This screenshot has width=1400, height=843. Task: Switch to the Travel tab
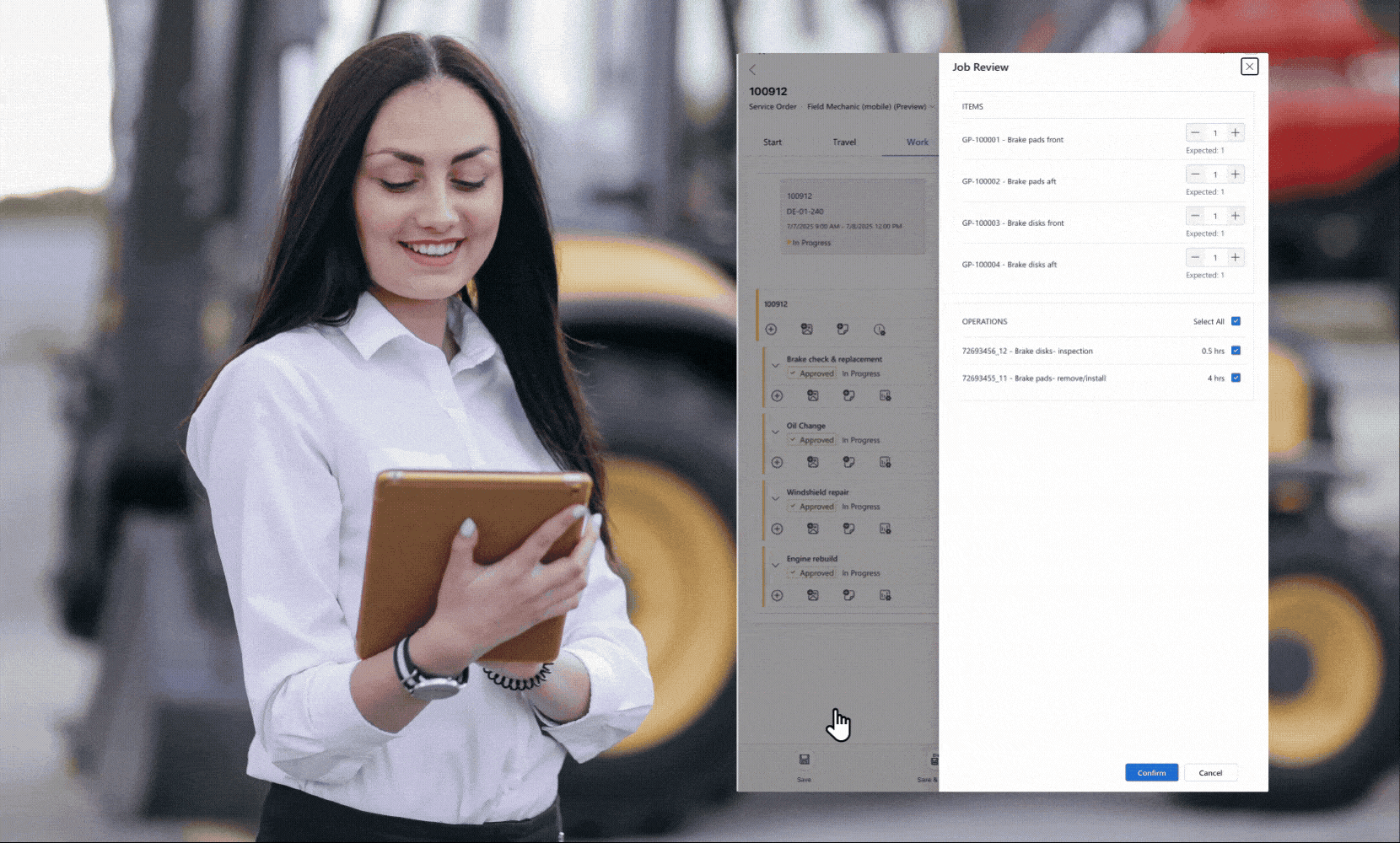point(844,142)
